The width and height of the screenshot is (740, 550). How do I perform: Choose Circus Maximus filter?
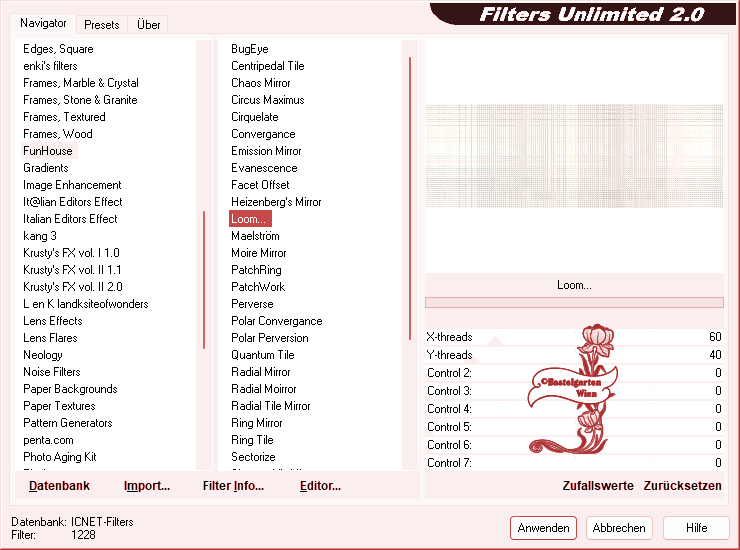click(268, 100)
